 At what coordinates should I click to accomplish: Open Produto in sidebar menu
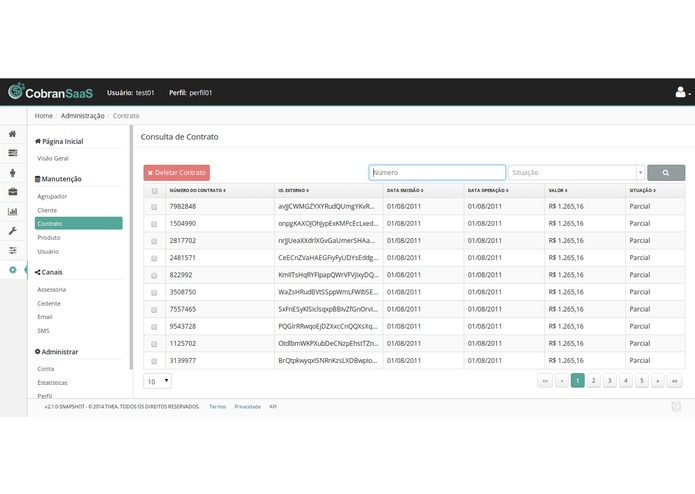[49, 237]
